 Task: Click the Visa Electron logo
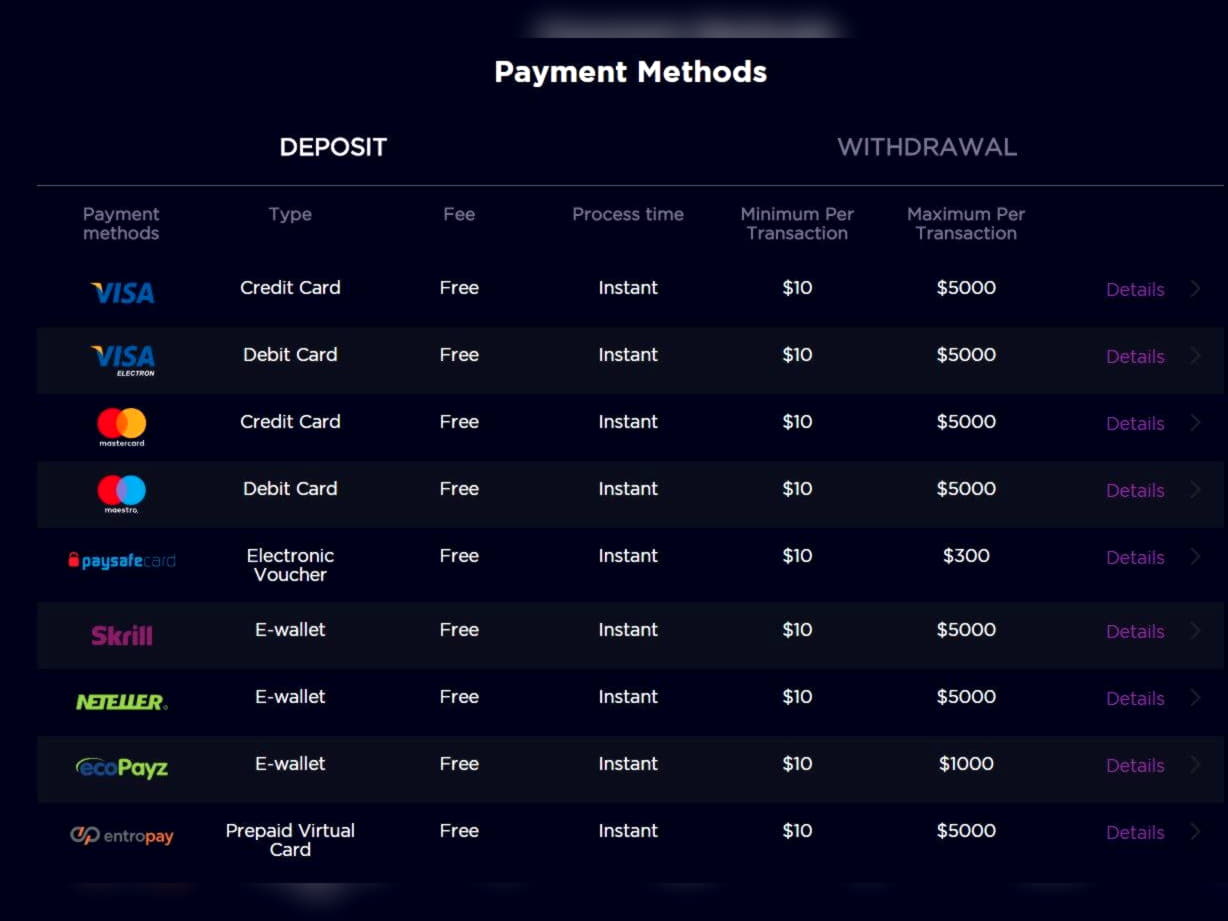click(x=122, y=360)
